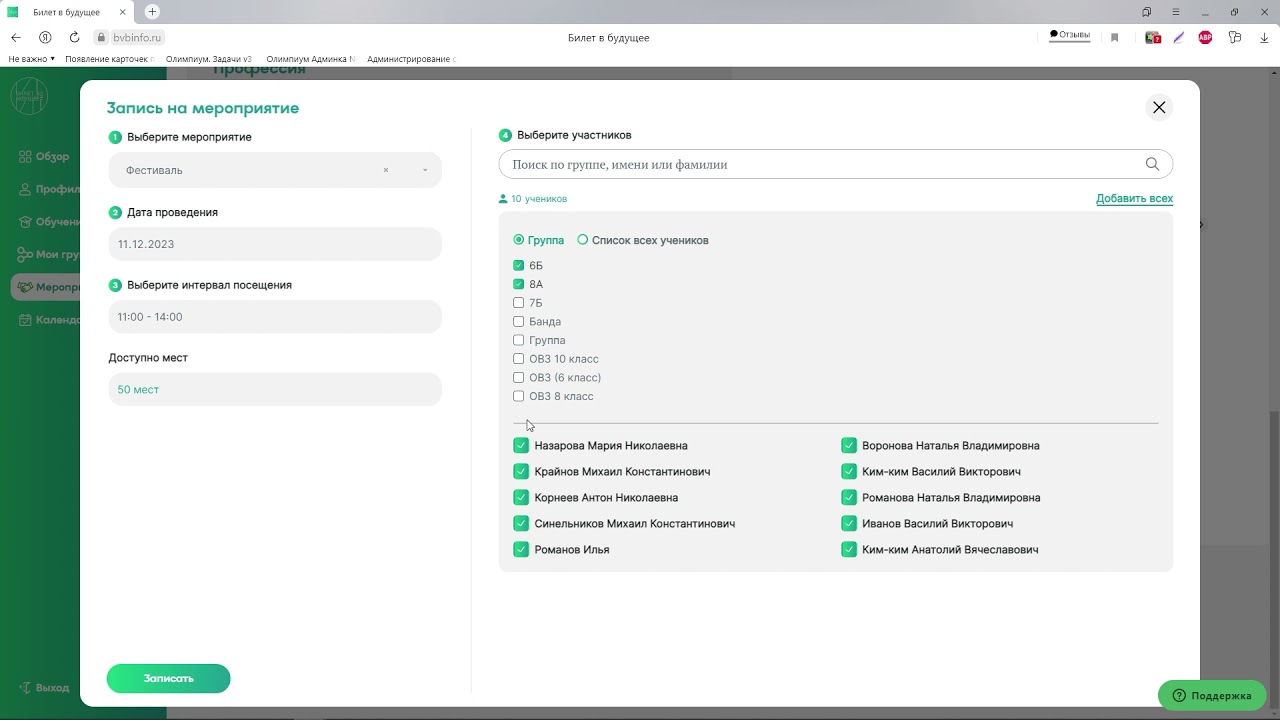Open the visit interval 11:00 - 14:00
The width and height of the screenshot is (1280, 720).
275,317
